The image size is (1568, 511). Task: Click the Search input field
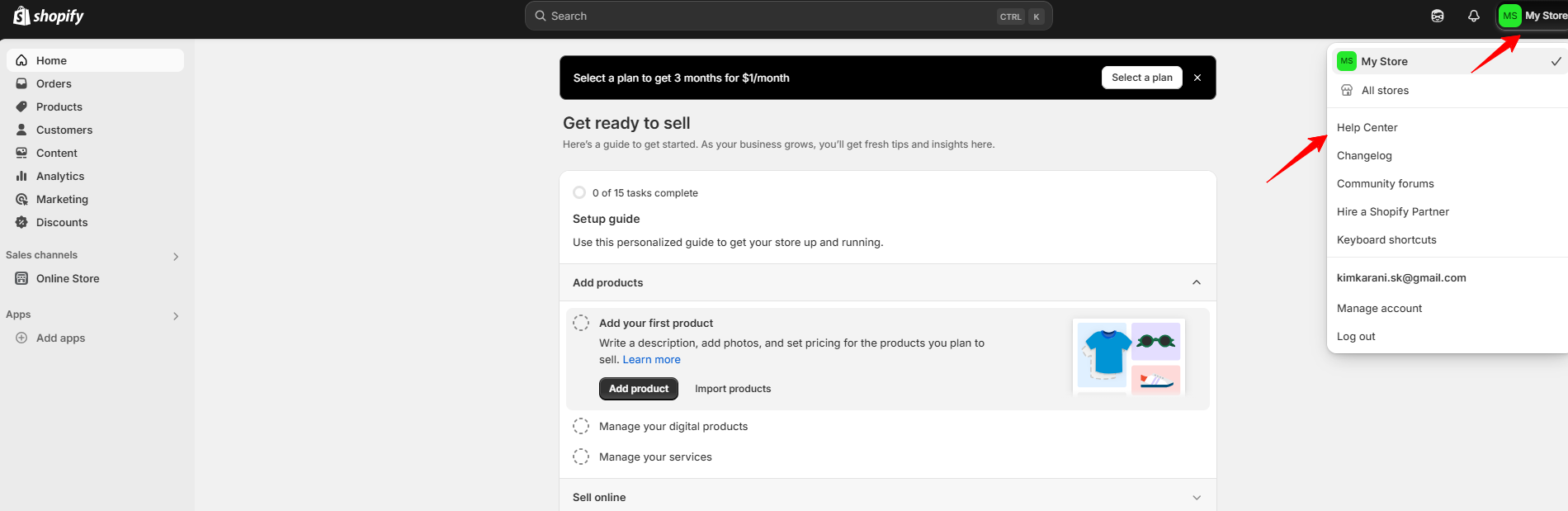(x=767, y=16)
